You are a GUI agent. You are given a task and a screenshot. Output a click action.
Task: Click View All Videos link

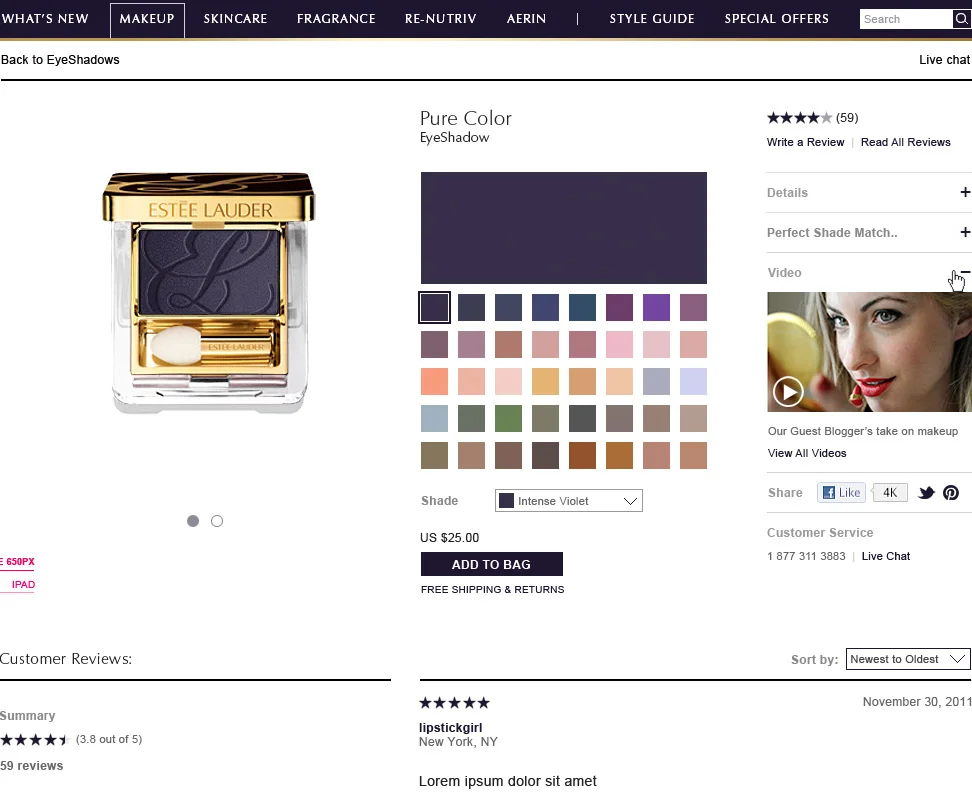[807, 453]
